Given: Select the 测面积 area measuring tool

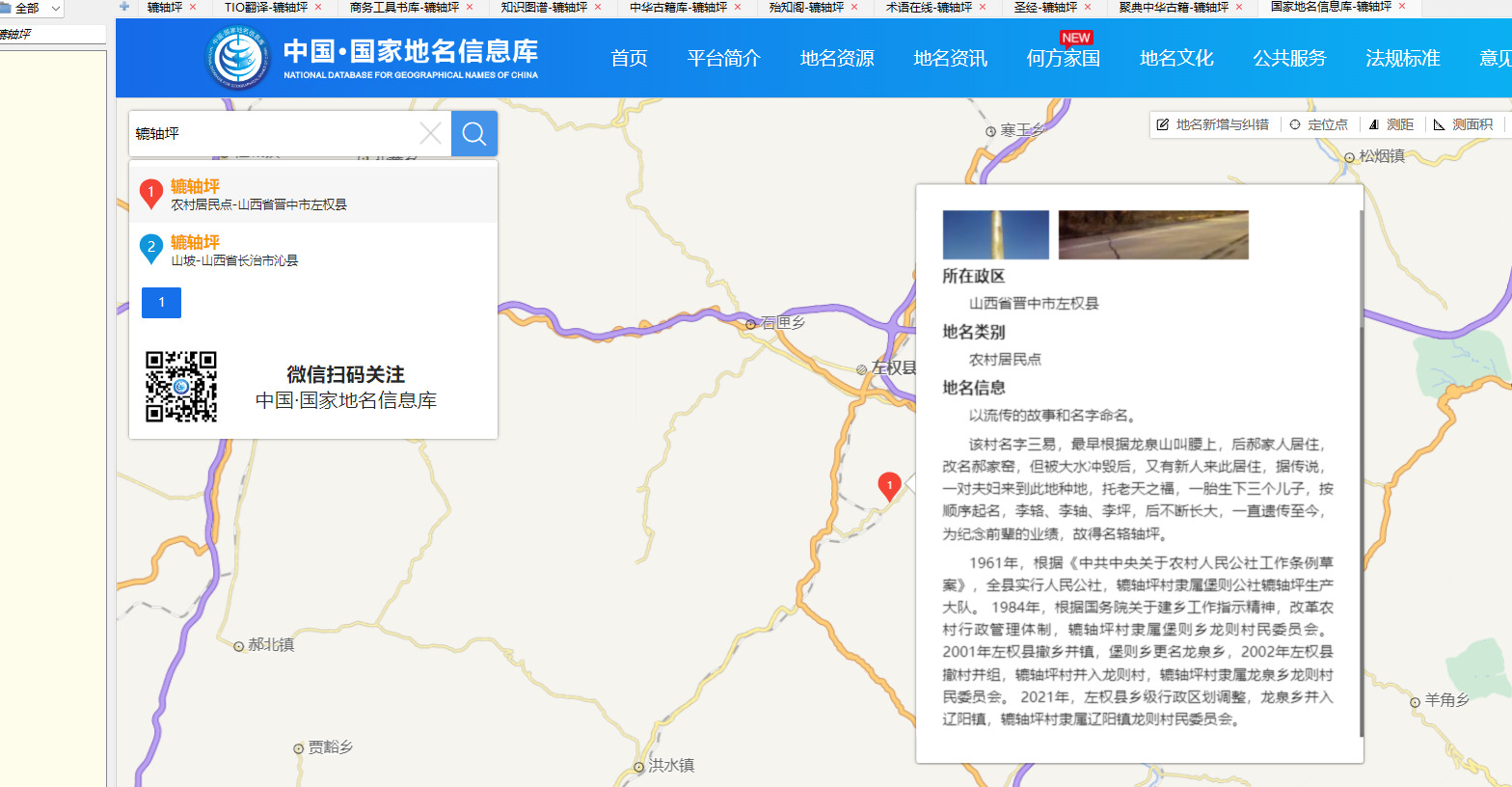Looking at the screenshot, I should [1463, 124].
